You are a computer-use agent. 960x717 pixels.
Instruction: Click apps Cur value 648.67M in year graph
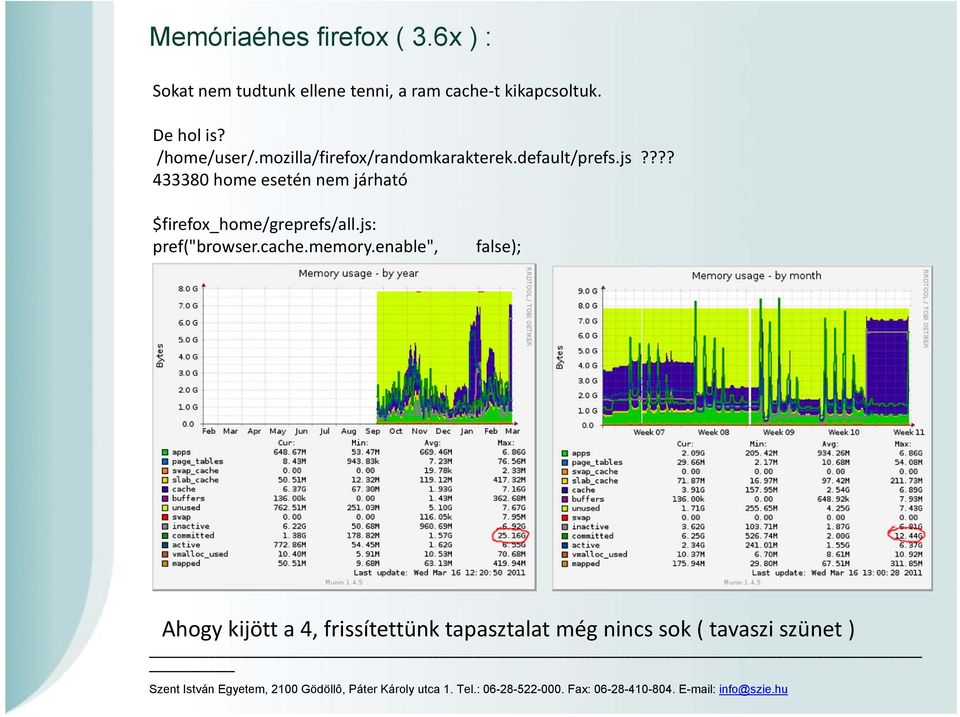(289, 452)
